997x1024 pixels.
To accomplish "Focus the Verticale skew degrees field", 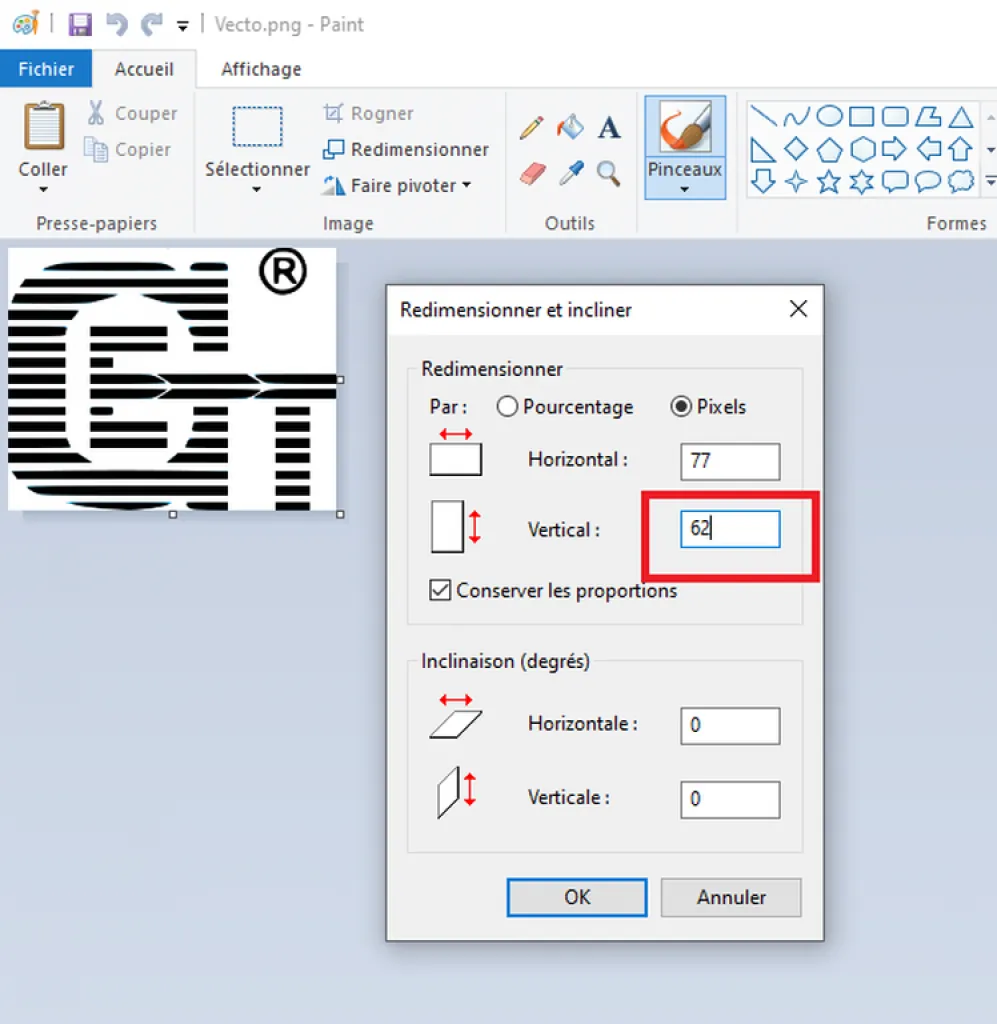I will click(x=730, y=799).
